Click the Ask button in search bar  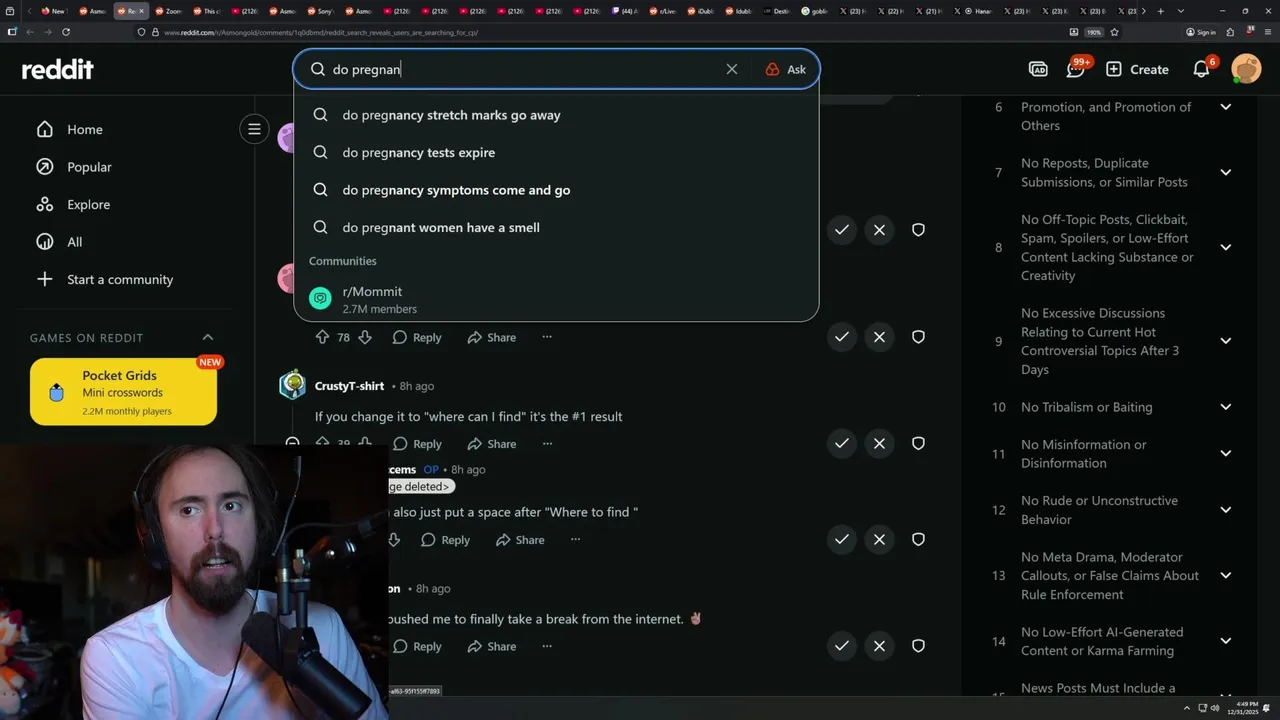coord(786,69)
